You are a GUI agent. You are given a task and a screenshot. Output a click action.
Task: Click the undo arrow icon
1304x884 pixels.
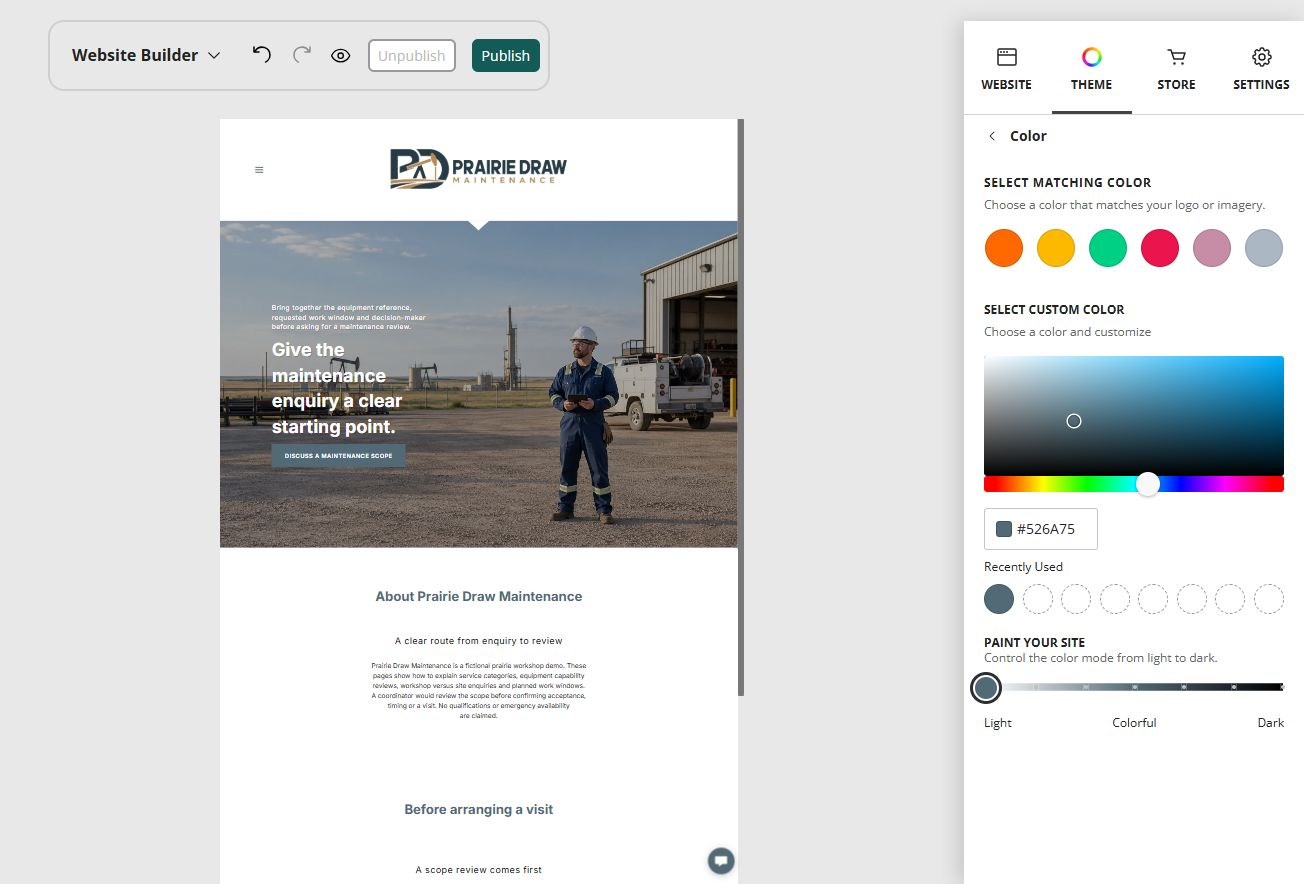click(262, 54)
